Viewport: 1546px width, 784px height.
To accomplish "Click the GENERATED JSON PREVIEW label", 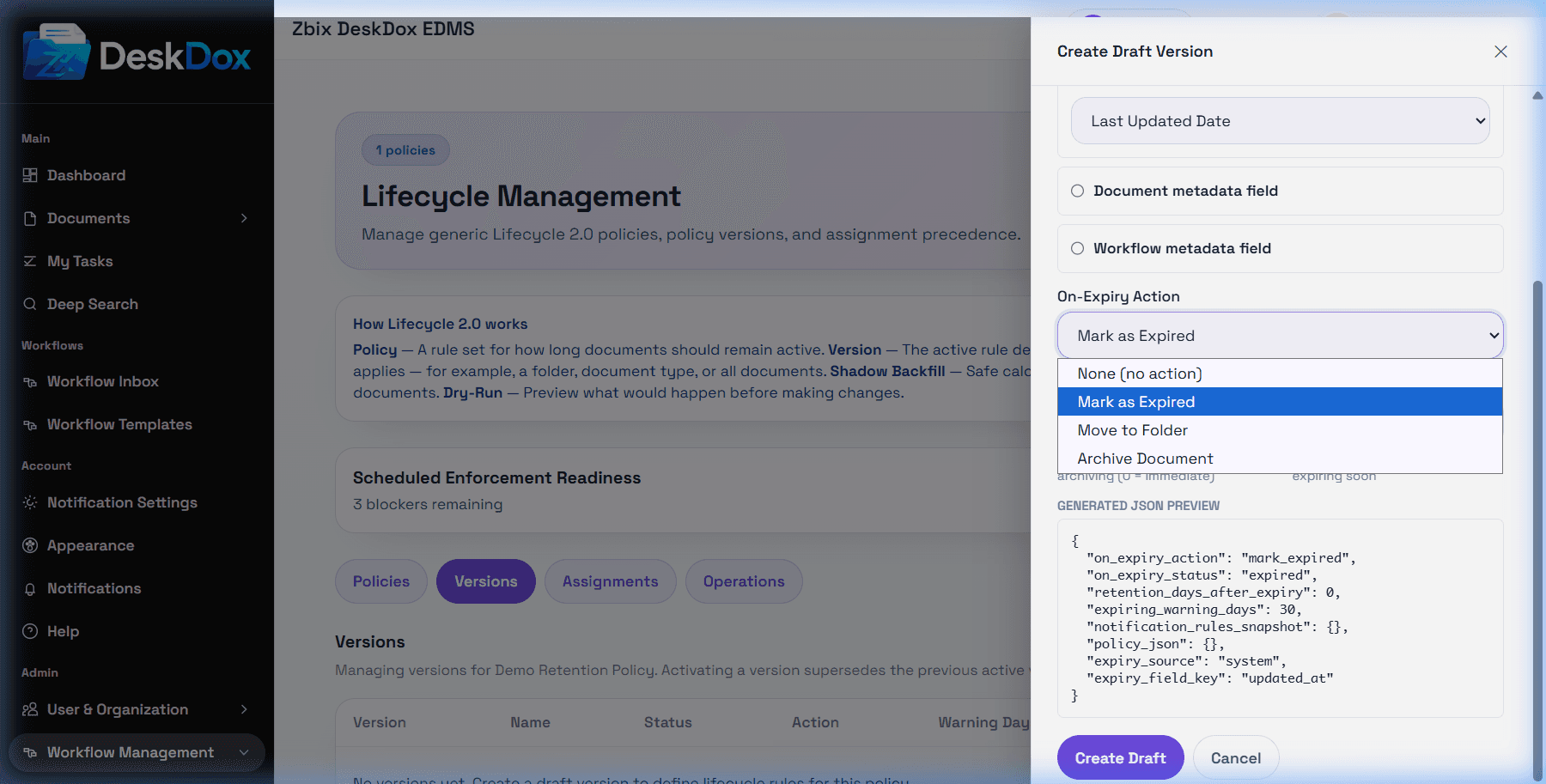I will (1138, 506).
